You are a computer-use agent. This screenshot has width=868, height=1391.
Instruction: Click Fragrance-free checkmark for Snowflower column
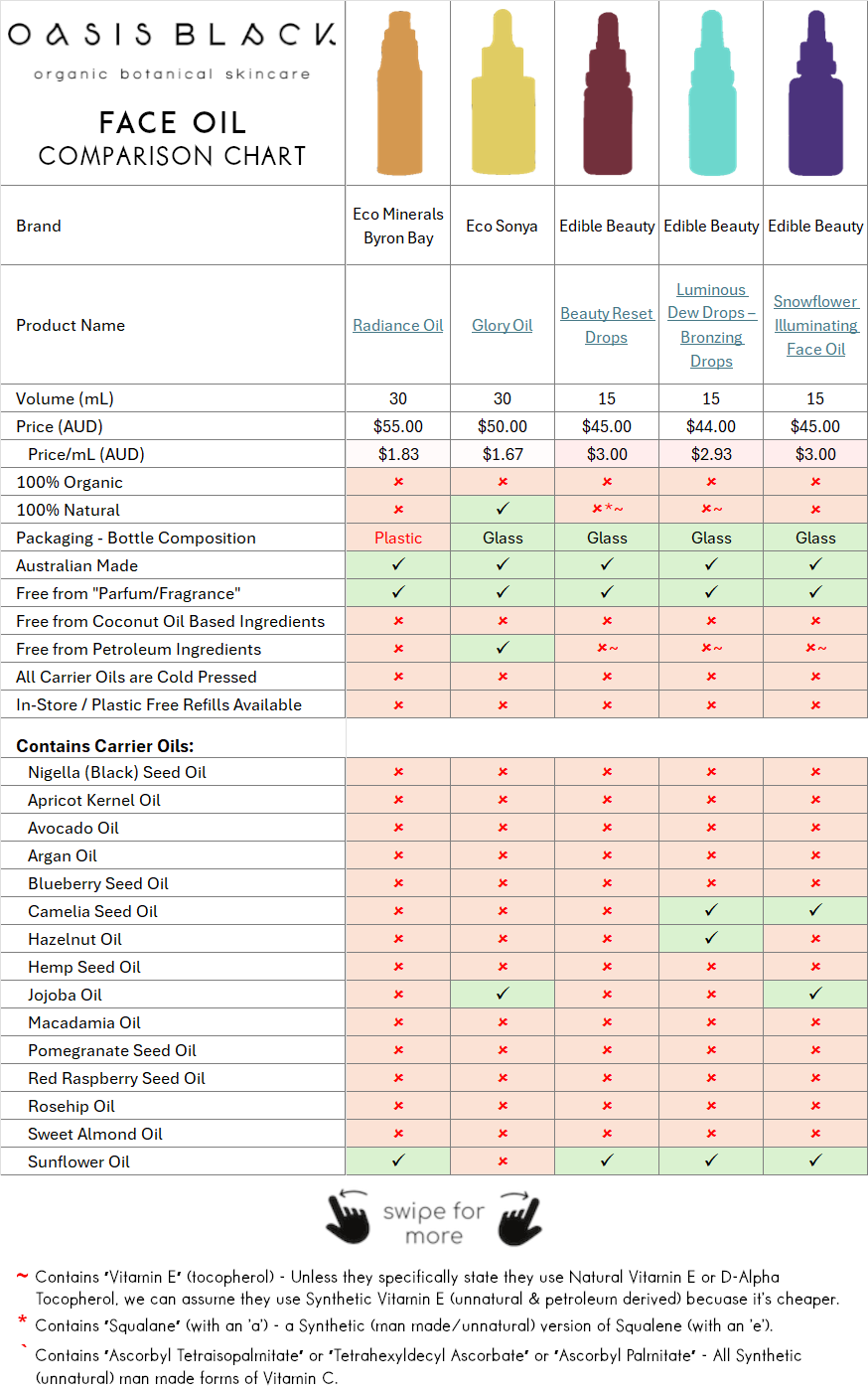click(815, 592)
